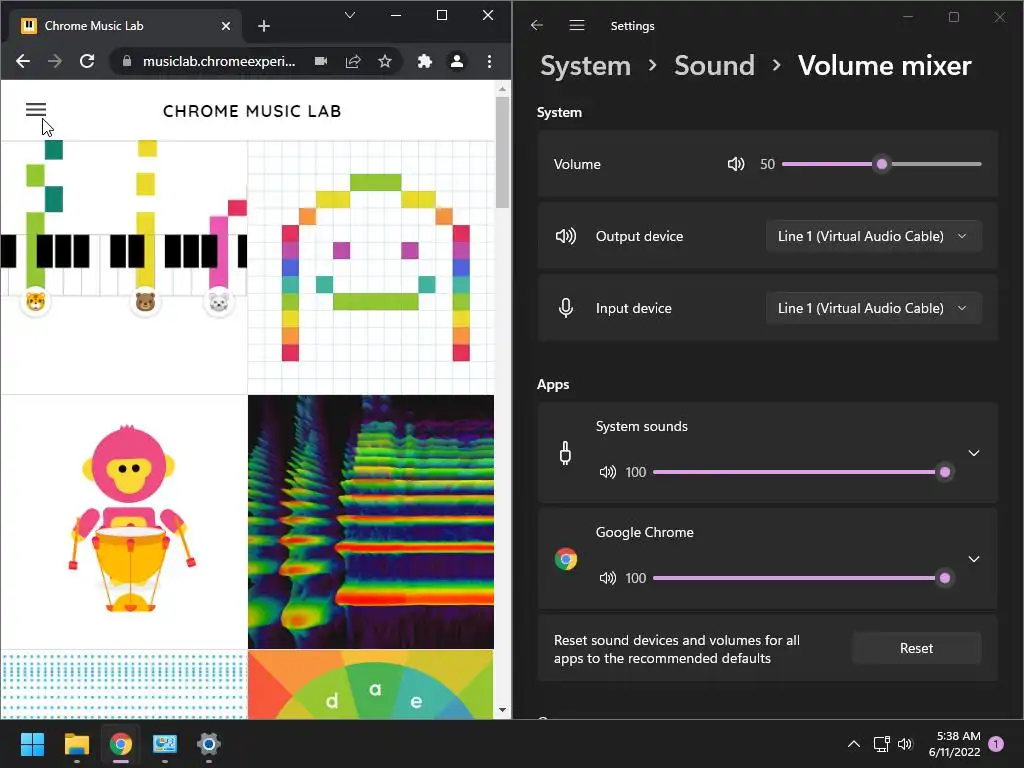
Task: Open the Settings navigation hamburger menu
Action: click(x=577, y=25)
